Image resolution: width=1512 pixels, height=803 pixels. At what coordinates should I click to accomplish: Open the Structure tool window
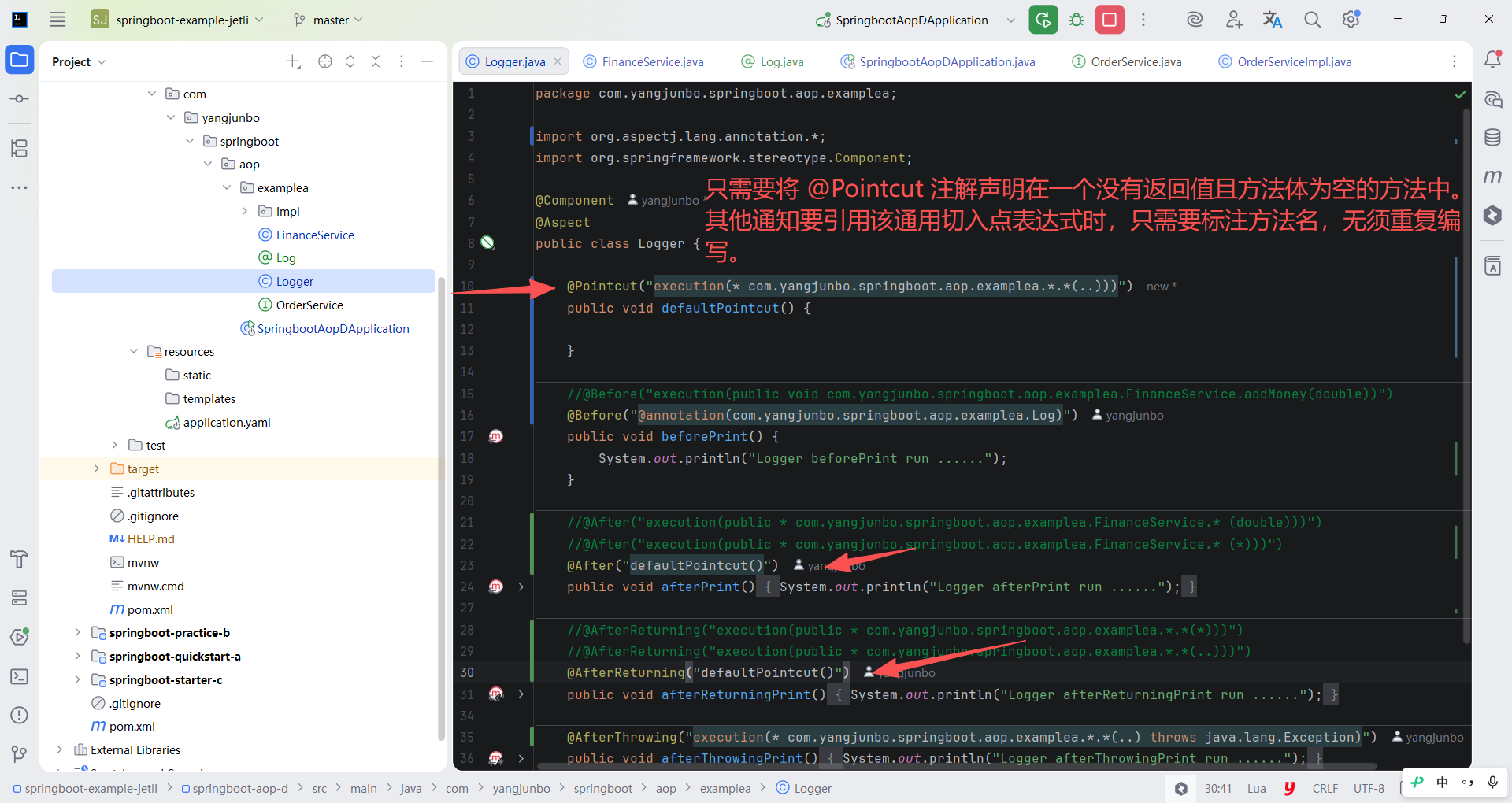pos(20,148)
